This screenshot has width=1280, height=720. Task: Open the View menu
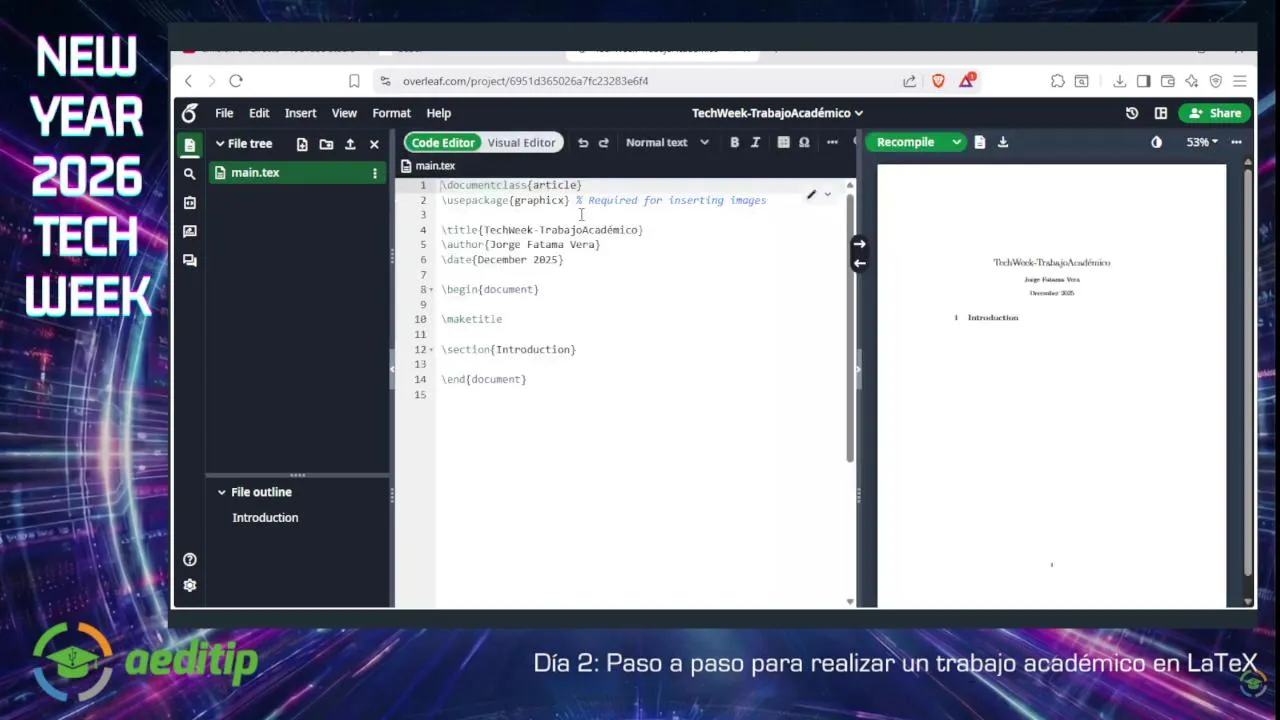tap(344, 113)
